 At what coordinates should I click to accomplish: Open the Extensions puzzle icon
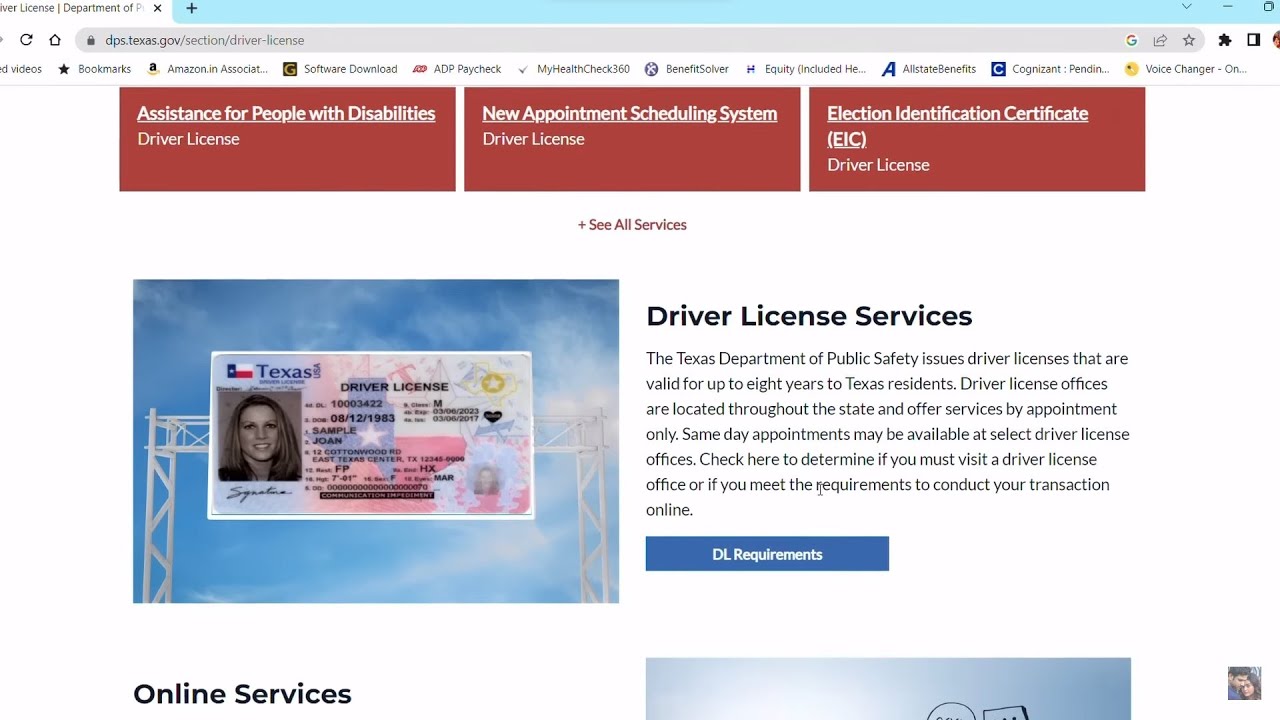coord(1225,40)
